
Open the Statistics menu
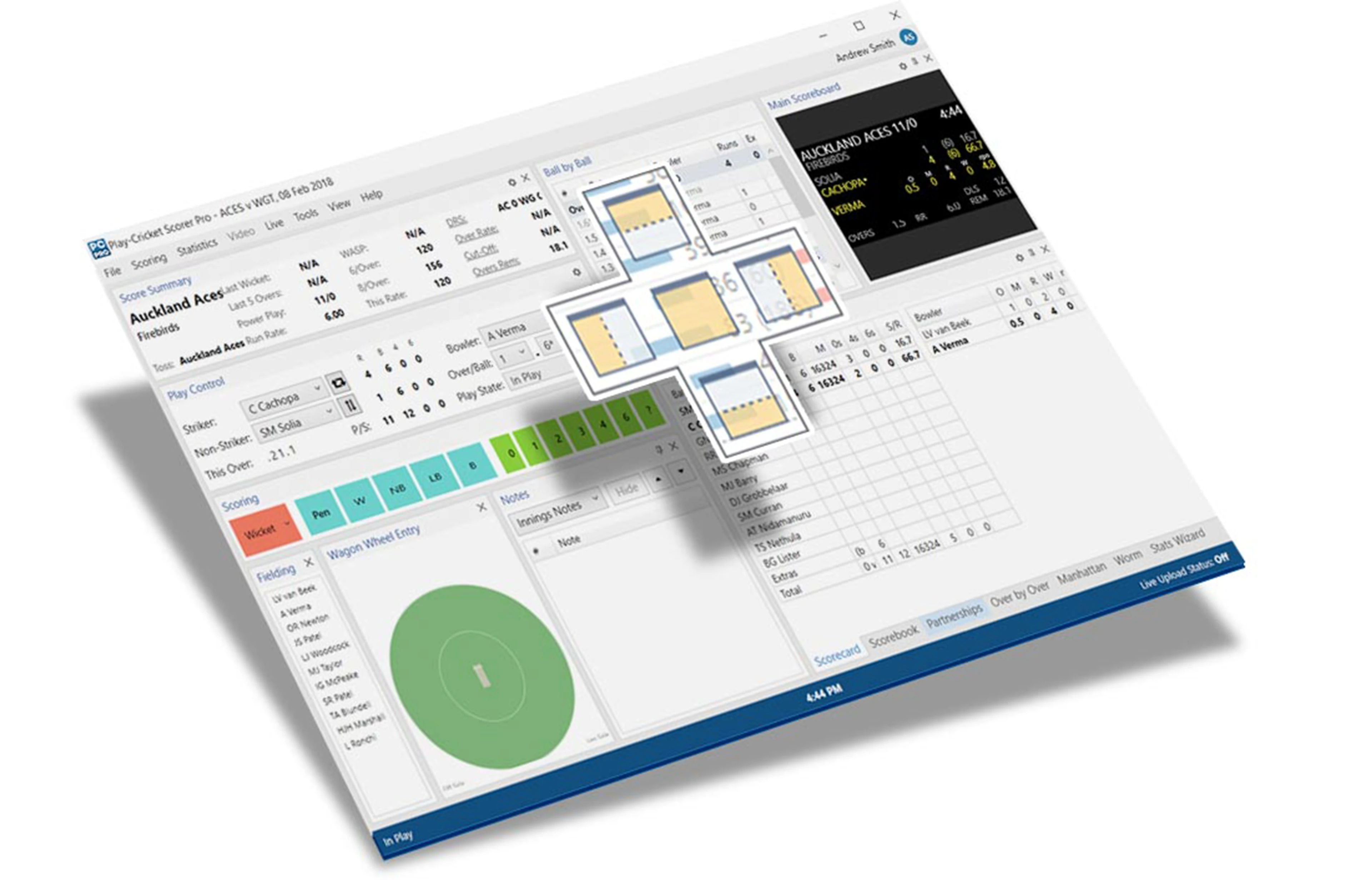pyautogui.click(x=197, y=247)
